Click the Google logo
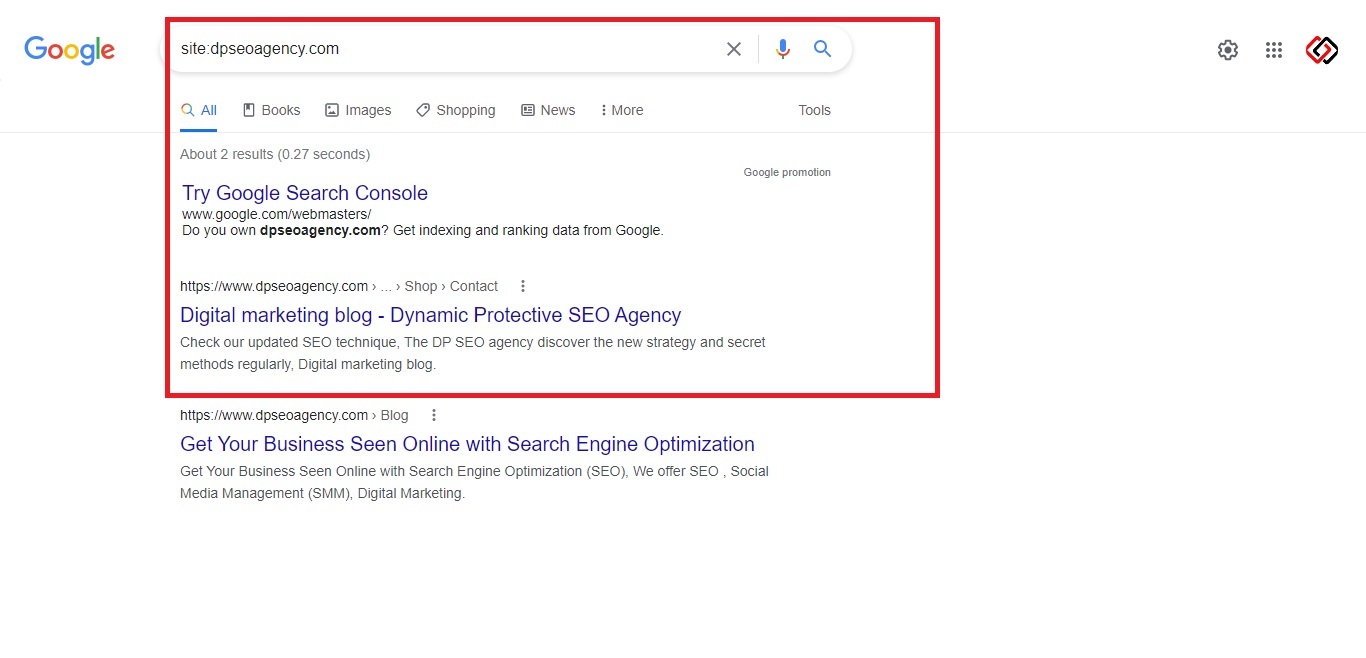The height and width of the screenshot is (658, 1366). (69, 50)
